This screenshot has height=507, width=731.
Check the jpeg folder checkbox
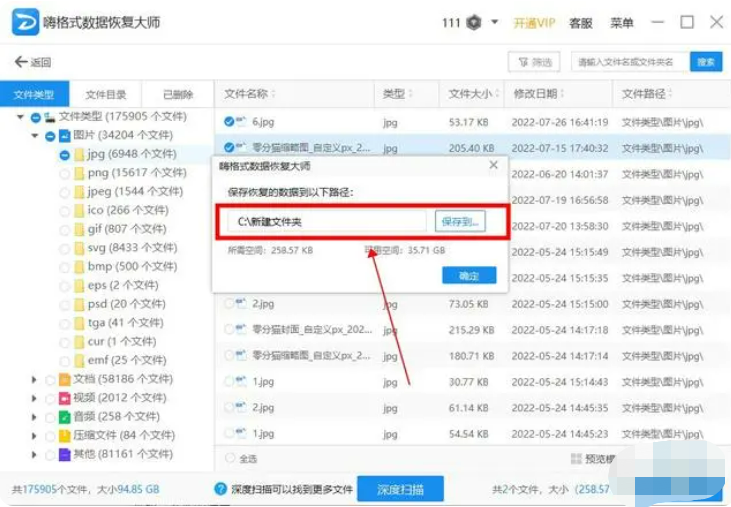coord(65,192)
